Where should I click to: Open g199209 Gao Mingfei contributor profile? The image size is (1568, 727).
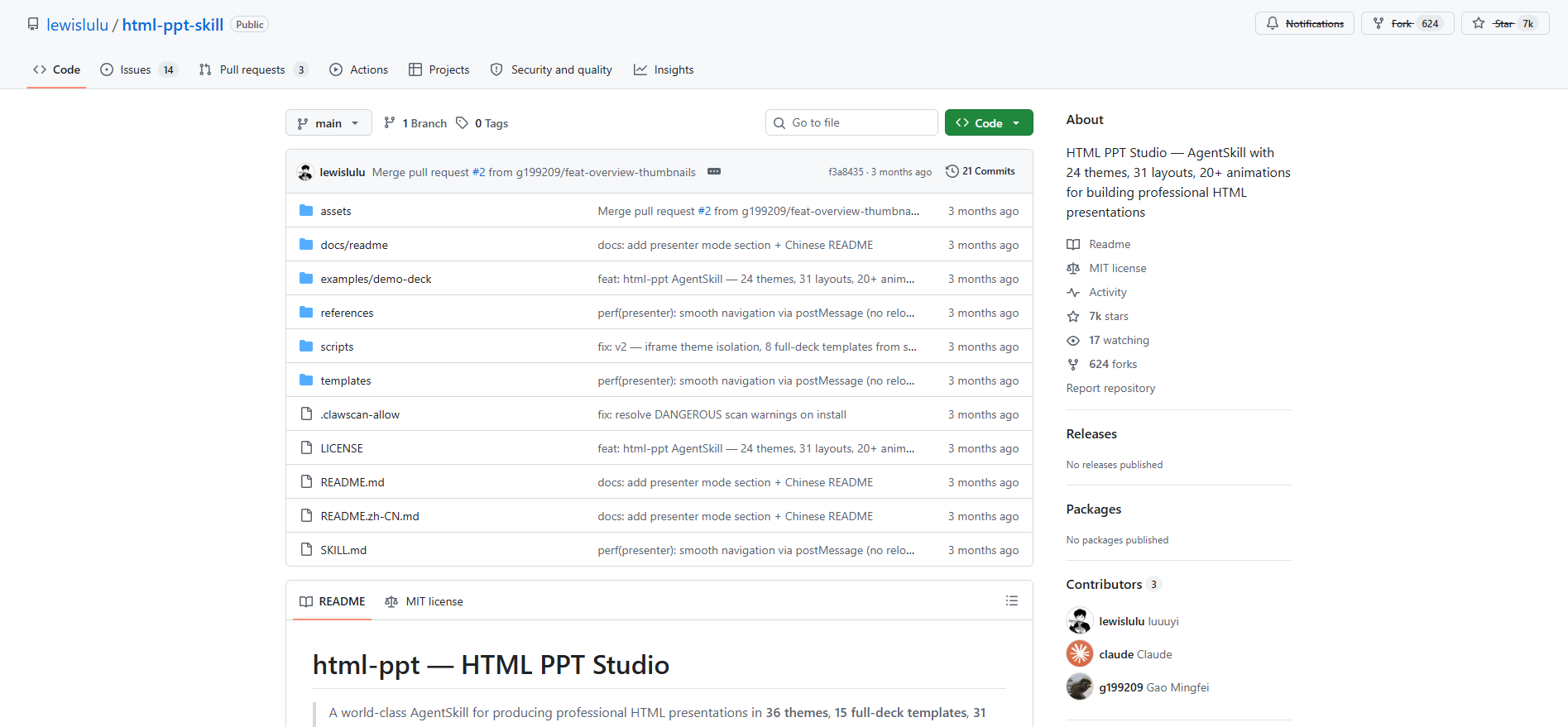click(x=1153, y=687)
